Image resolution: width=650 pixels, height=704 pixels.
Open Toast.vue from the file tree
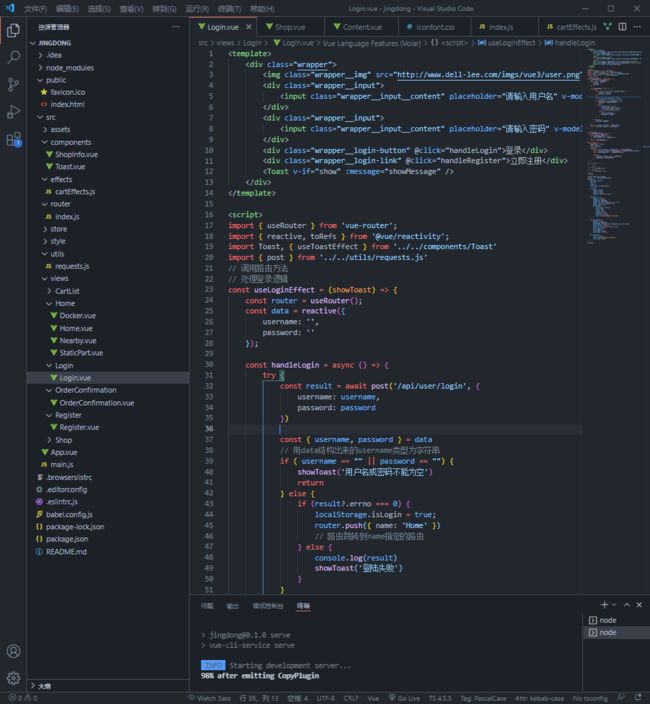70,167
